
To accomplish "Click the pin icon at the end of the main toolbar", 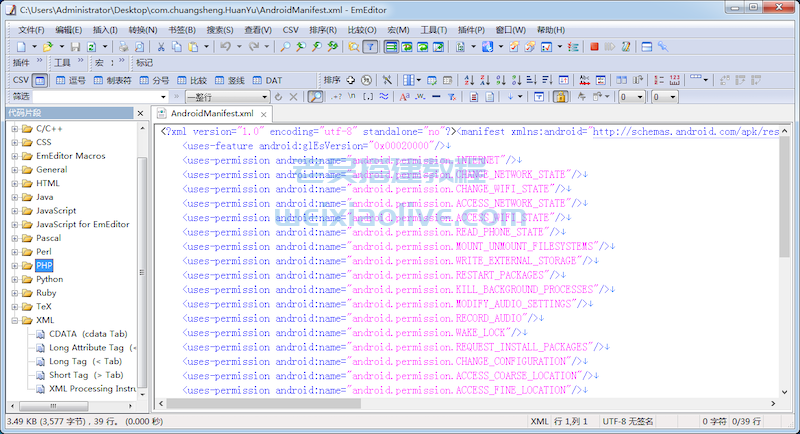I will tap(663, 47).
